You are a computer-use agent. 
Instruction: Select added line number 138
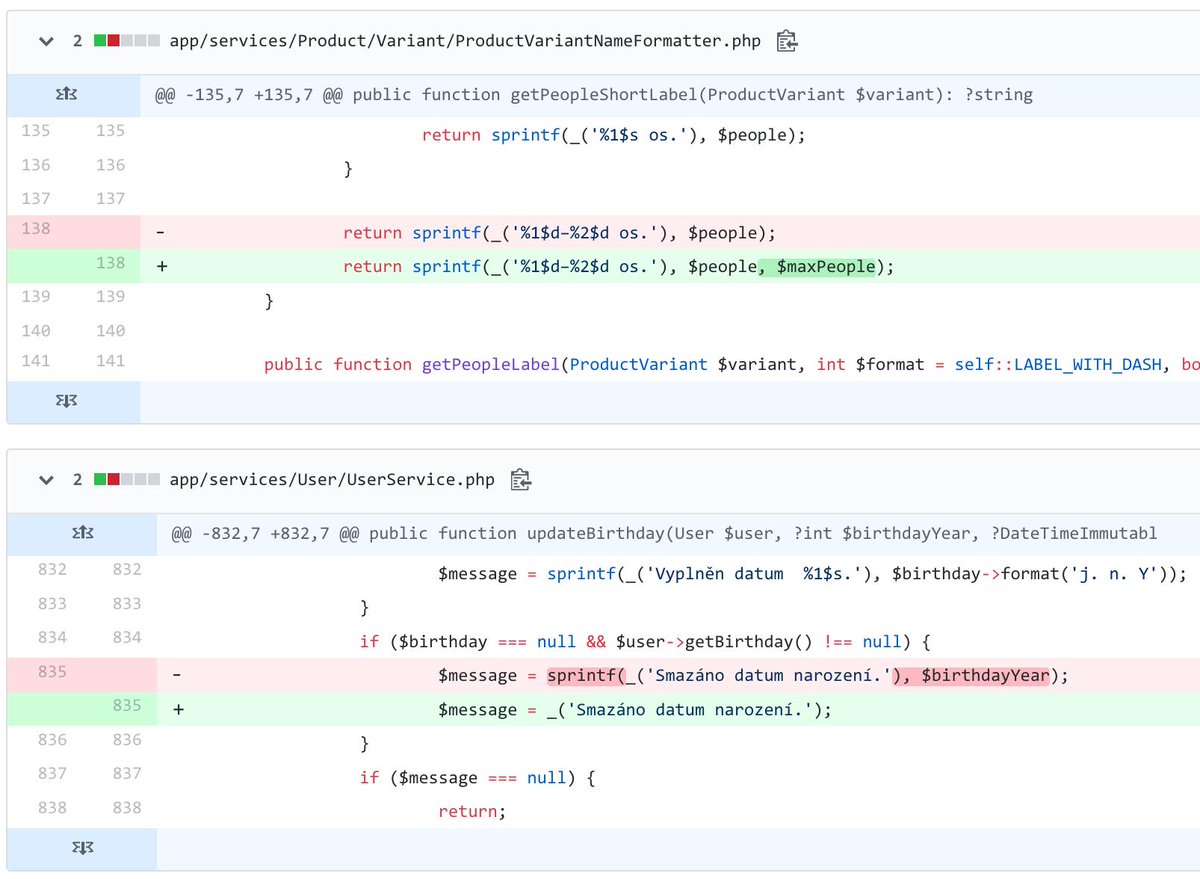pyautogui.click(x=110, y=263)
